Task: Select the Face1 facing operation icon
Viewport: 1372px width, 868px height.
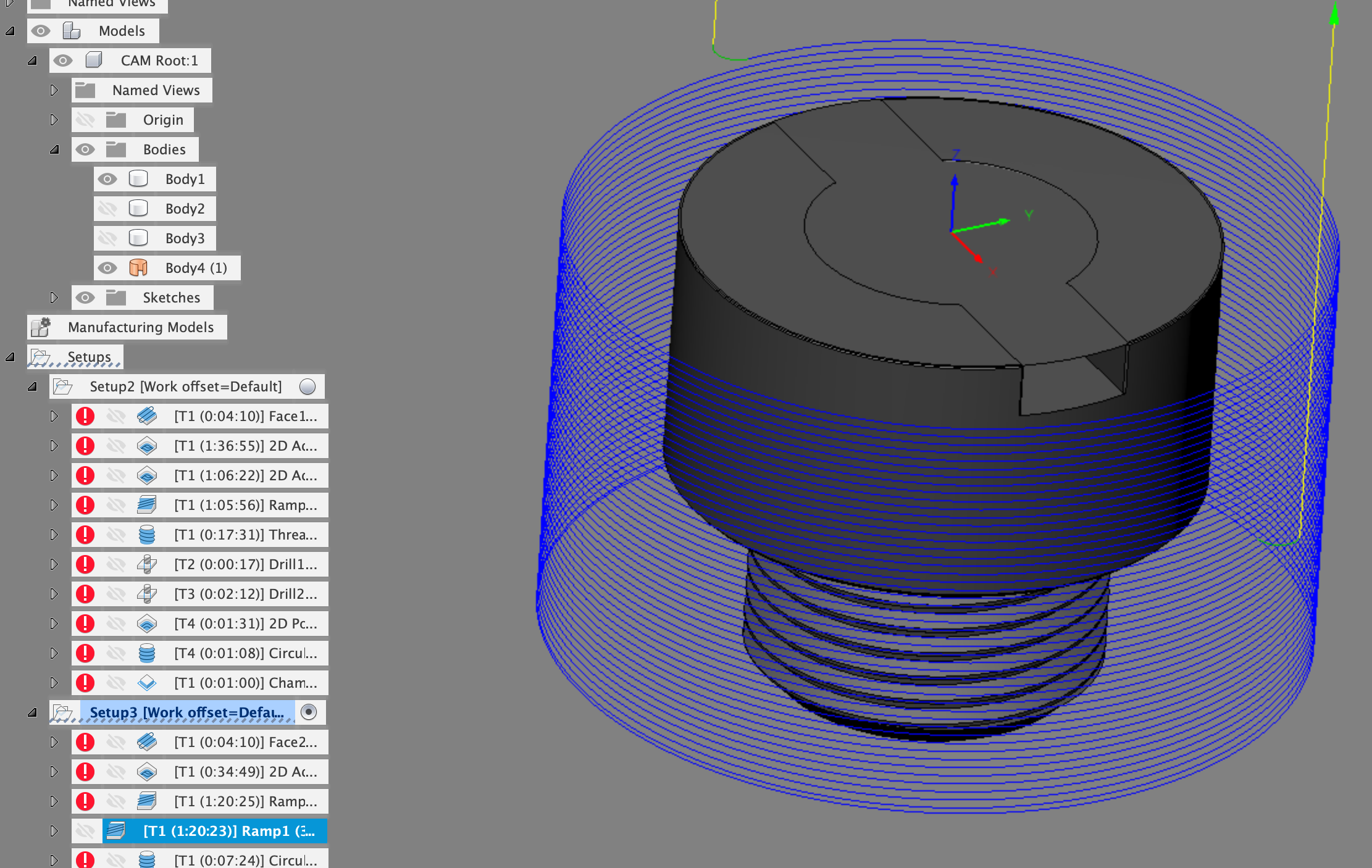Action: [148, 415]
